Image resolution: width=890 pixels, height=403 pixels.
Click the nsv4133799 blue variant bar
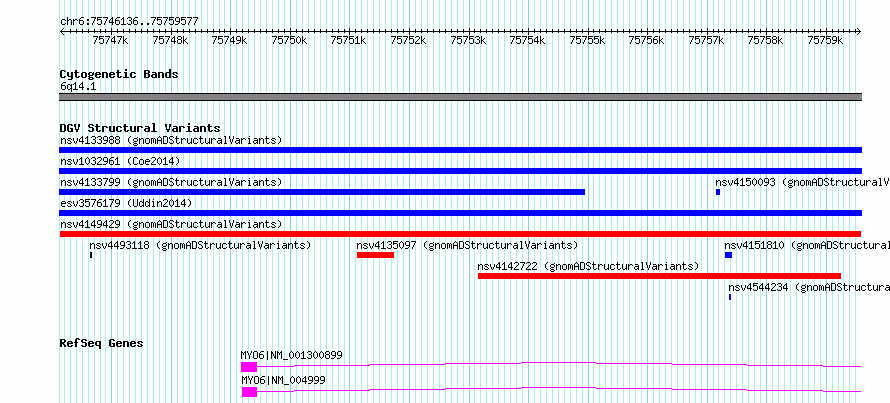[322, 192]
